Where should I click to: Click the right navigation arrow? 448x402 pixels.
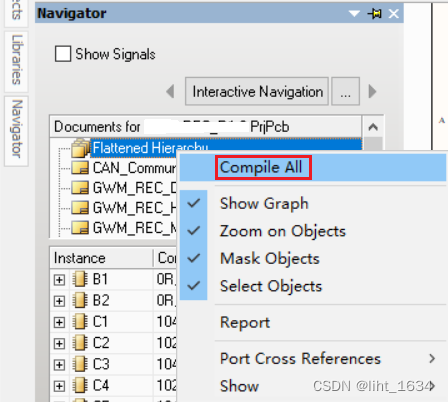pyautogui.click(x=372, y=91)
